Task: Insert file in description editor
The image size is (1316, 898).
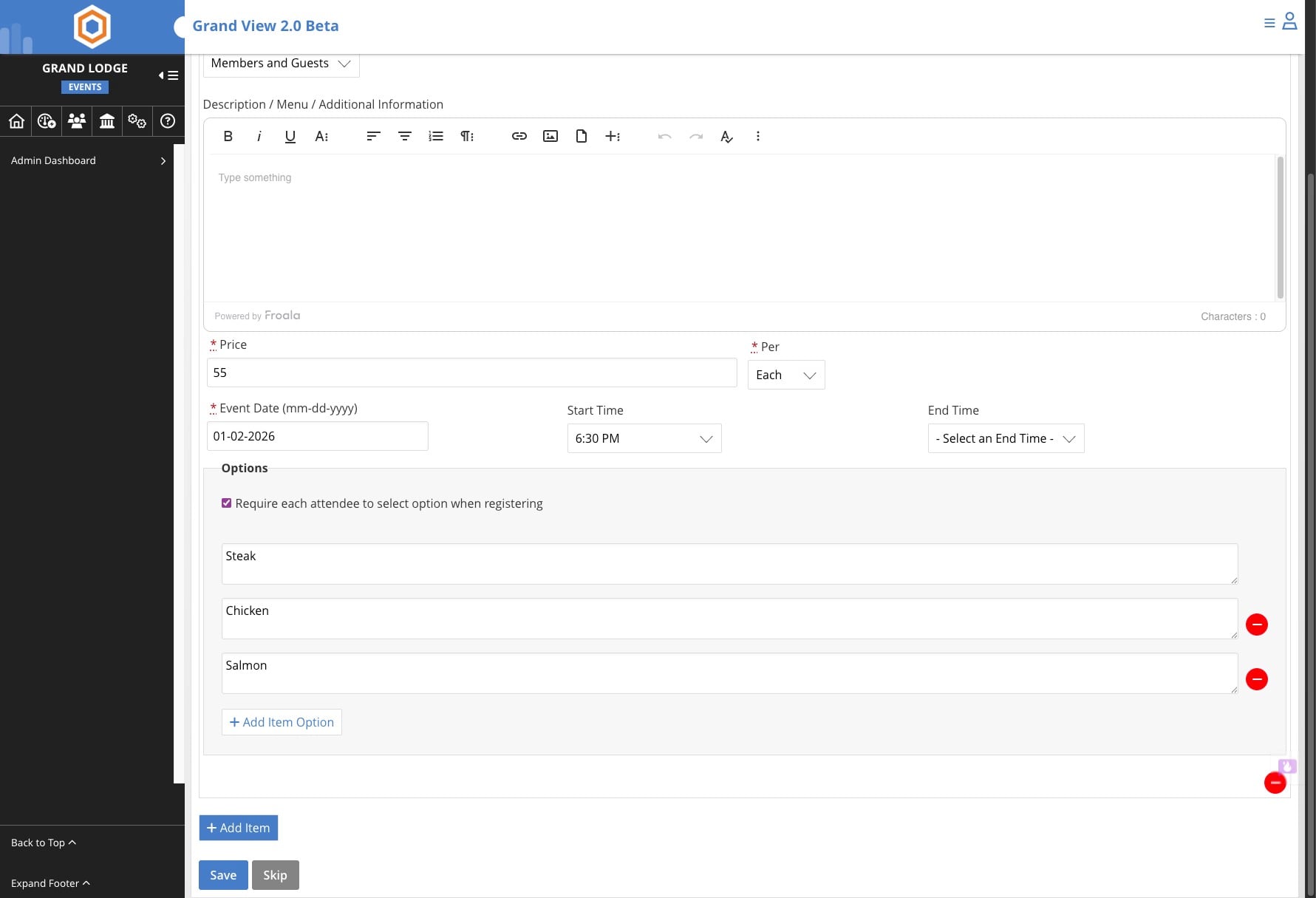Action: click(x=582, y=136)
